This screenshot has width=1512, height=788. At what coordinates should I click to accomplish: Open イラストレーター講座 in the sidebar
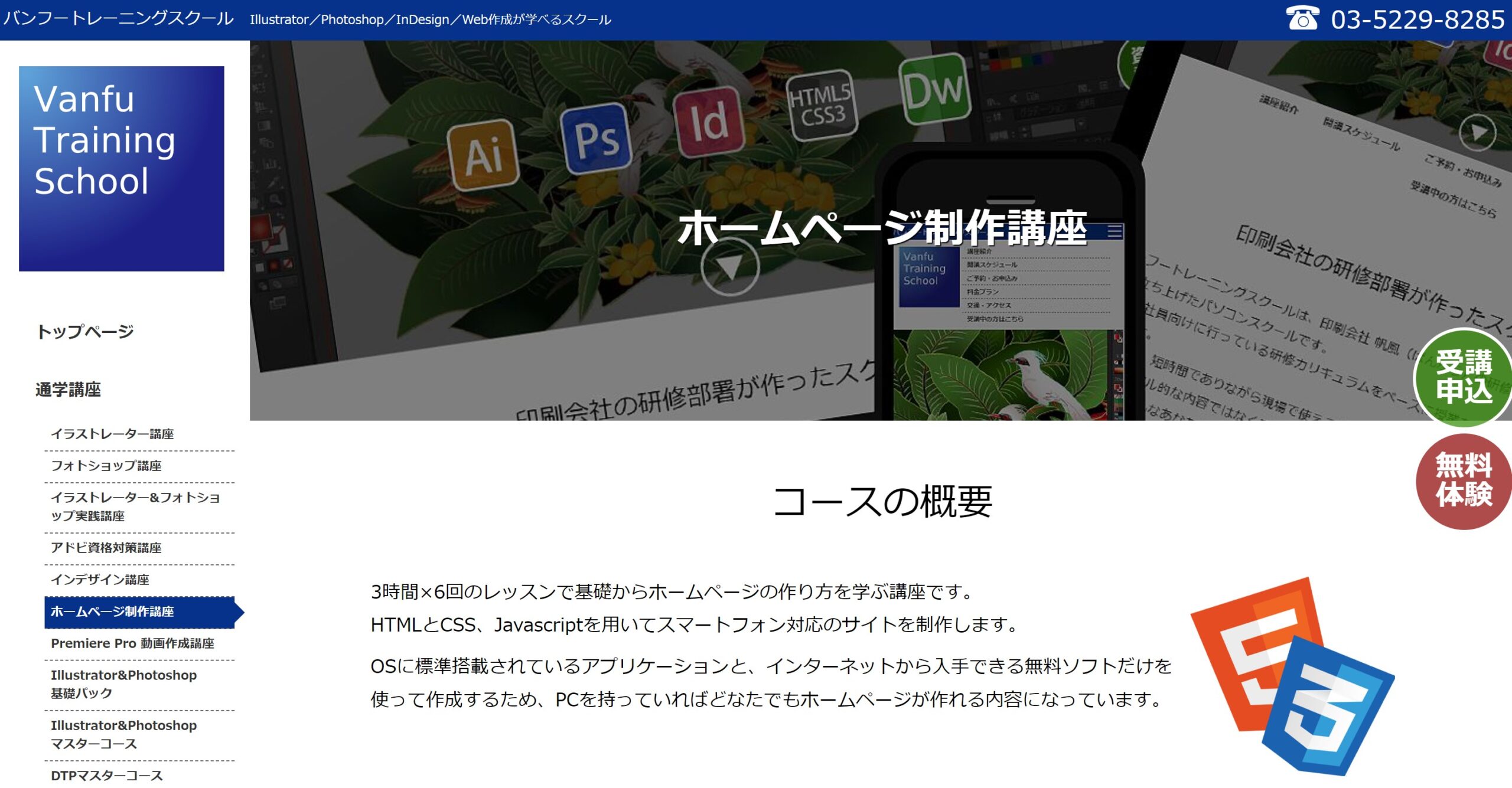tap(139, 434)
